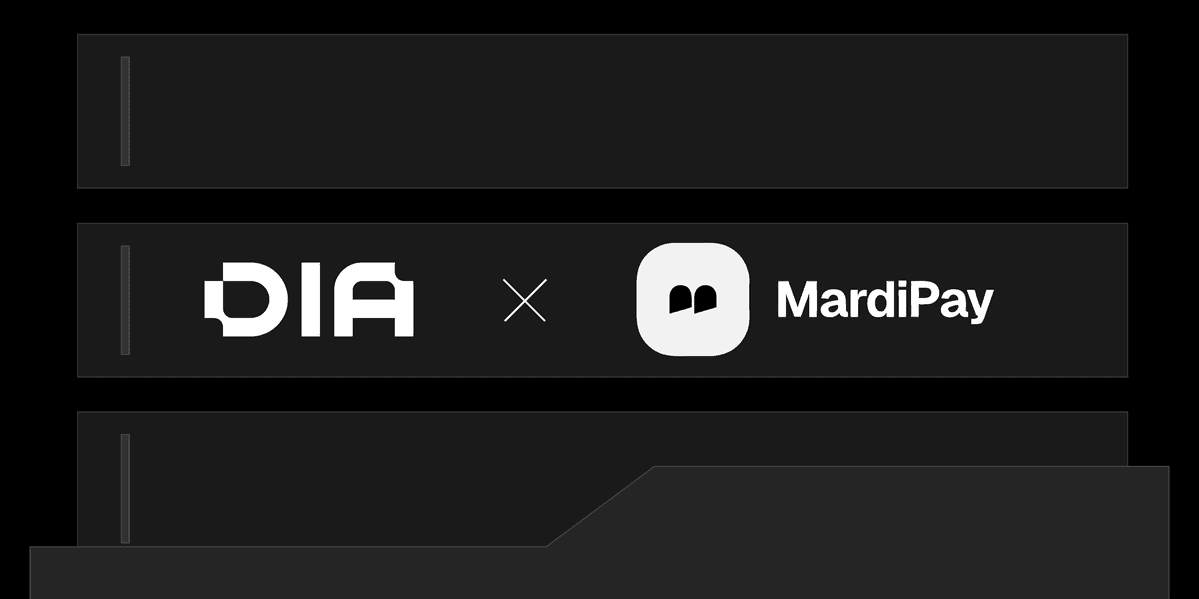
Task: Select the letter A in DIA logo
Action: click(x=374, y=299)
